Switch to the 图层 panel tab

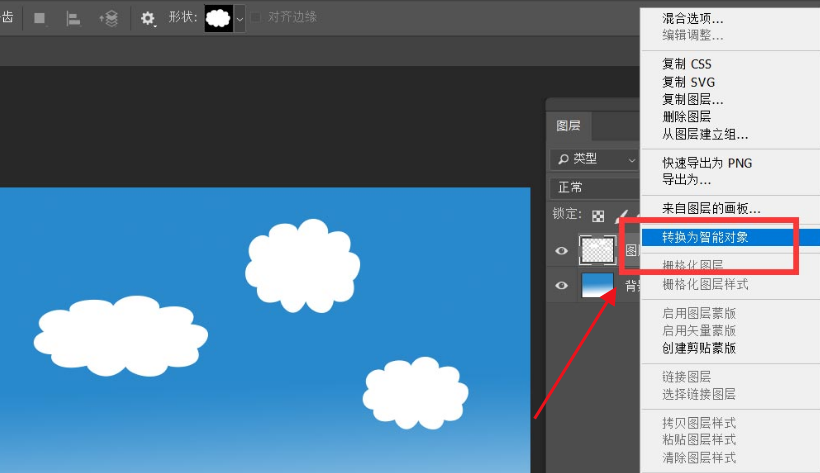point(568,126)
